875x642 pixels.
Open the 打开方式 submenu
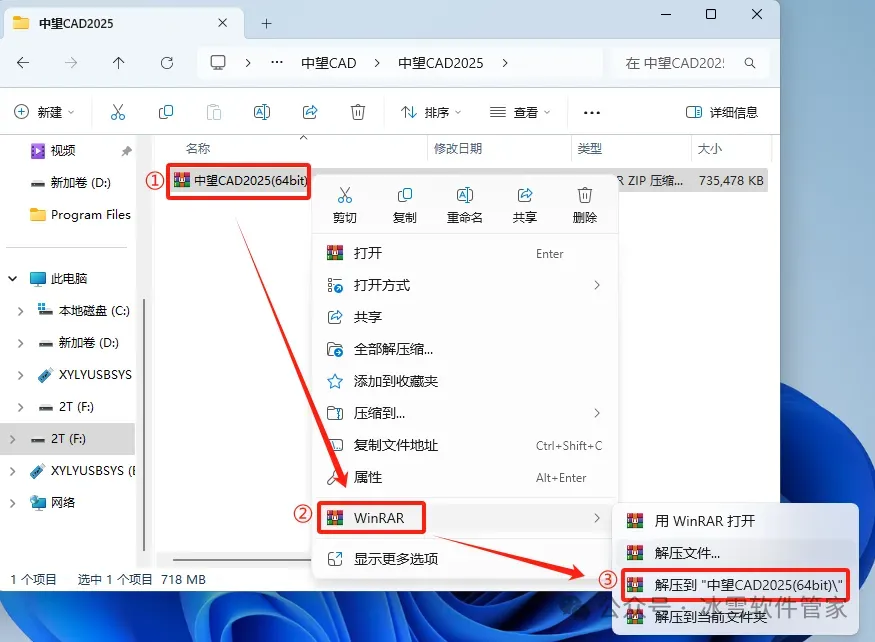coord(464,285)
